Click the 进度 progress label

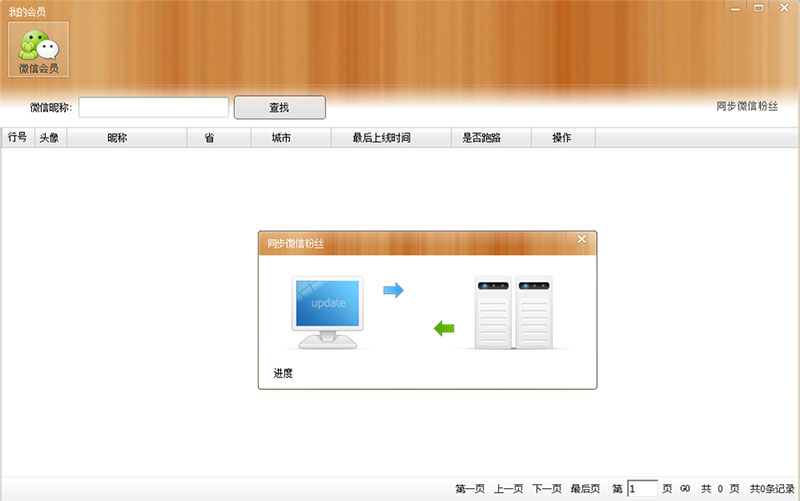(x=283, y=373)
